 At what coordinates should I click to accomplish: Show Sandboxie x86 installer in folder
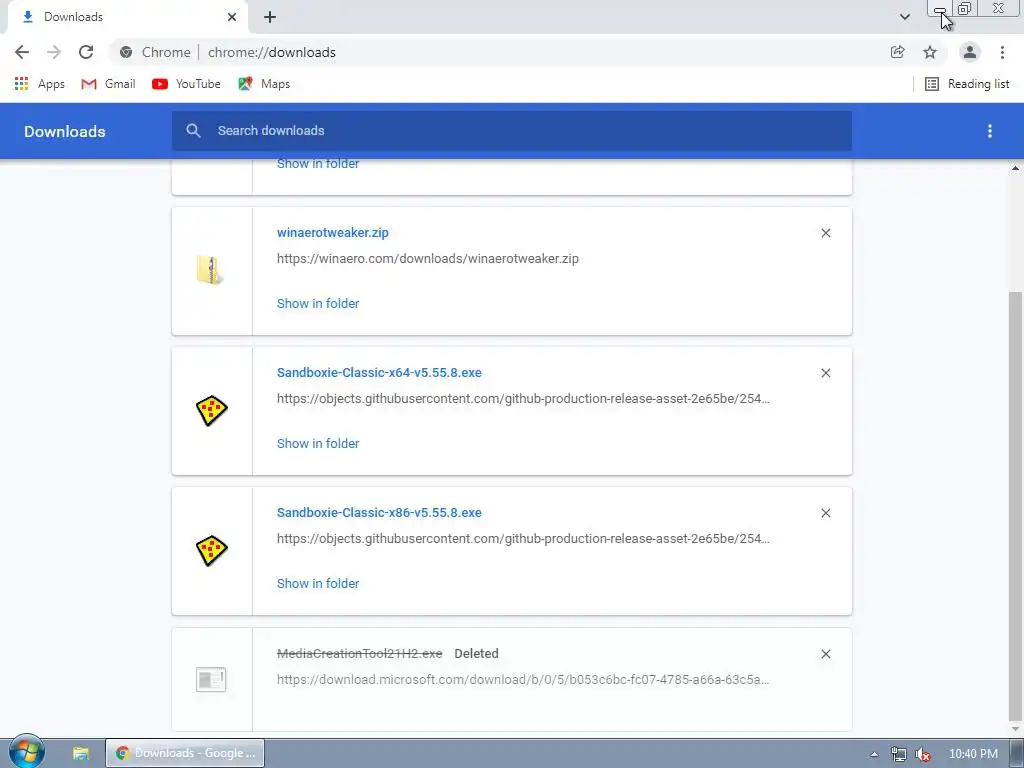click(318, 583)
